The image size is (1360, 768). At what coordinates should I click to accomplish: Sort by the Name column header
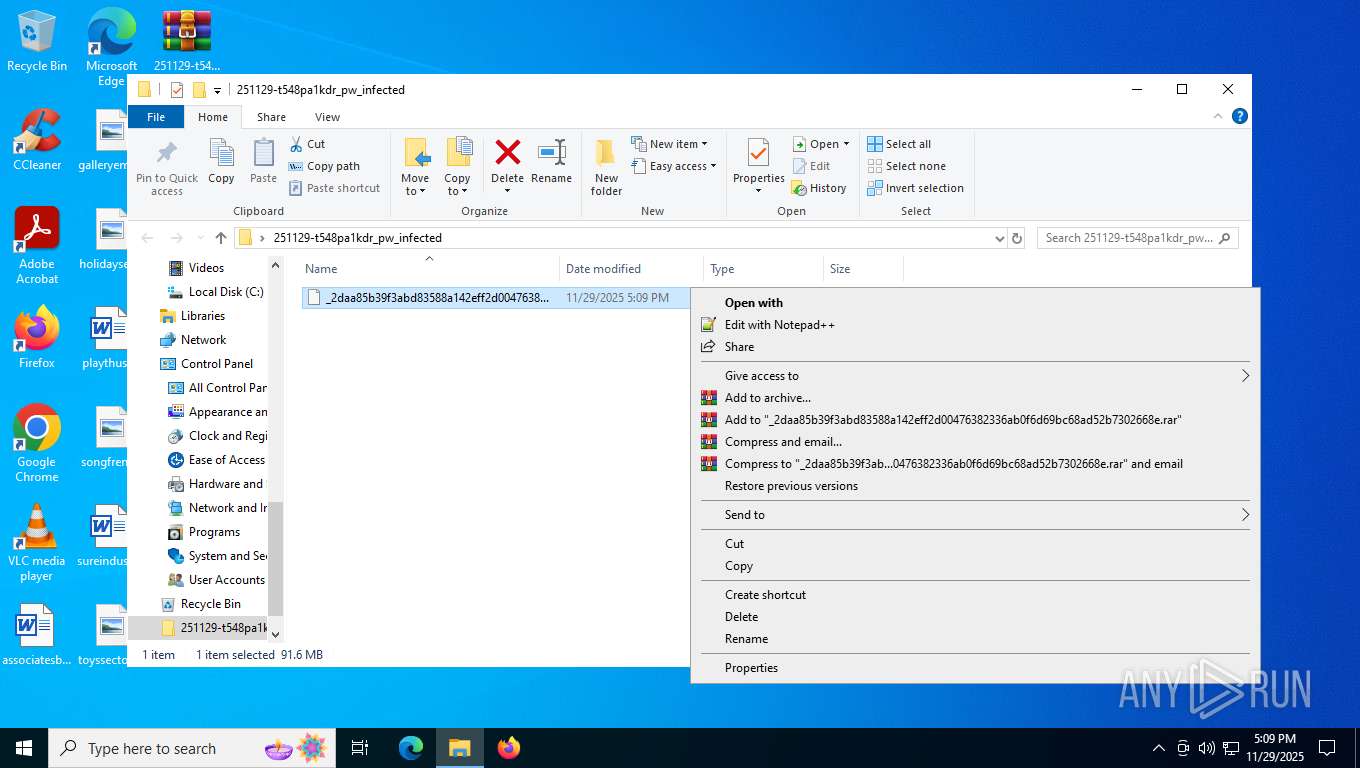(429, 269)
